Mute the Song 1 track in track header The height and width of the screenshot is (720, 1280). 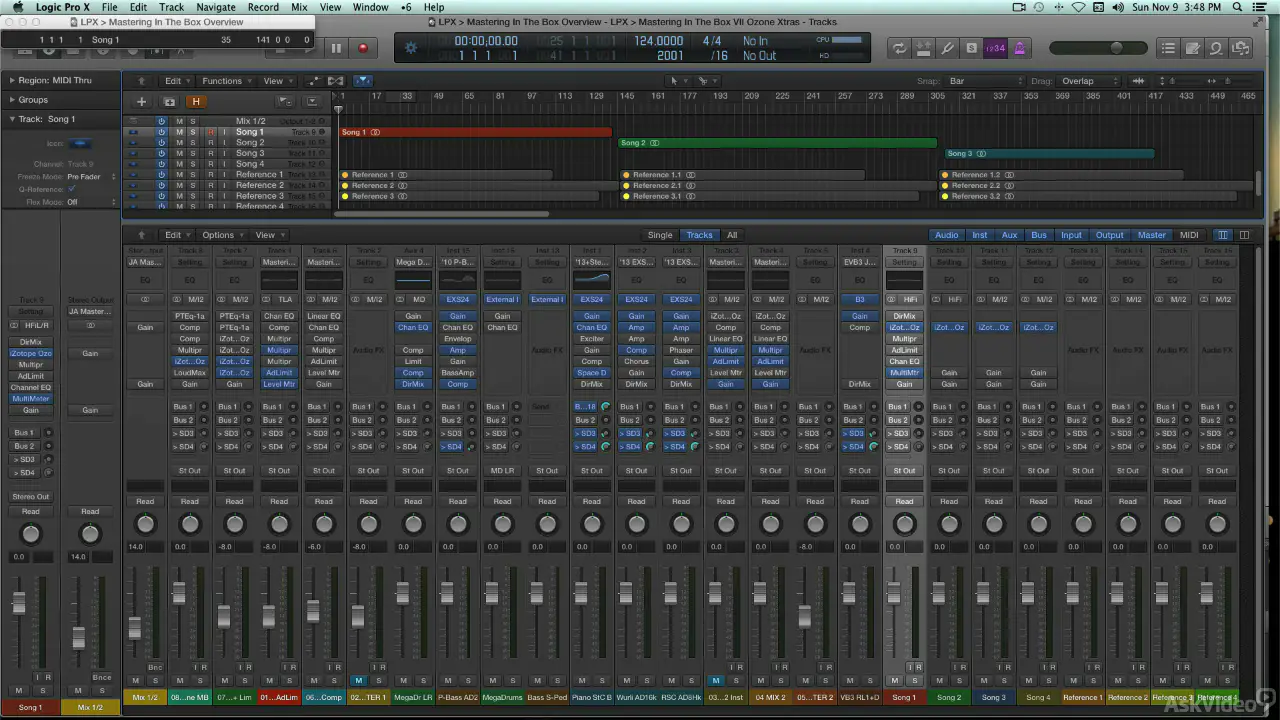pos(180,132)
